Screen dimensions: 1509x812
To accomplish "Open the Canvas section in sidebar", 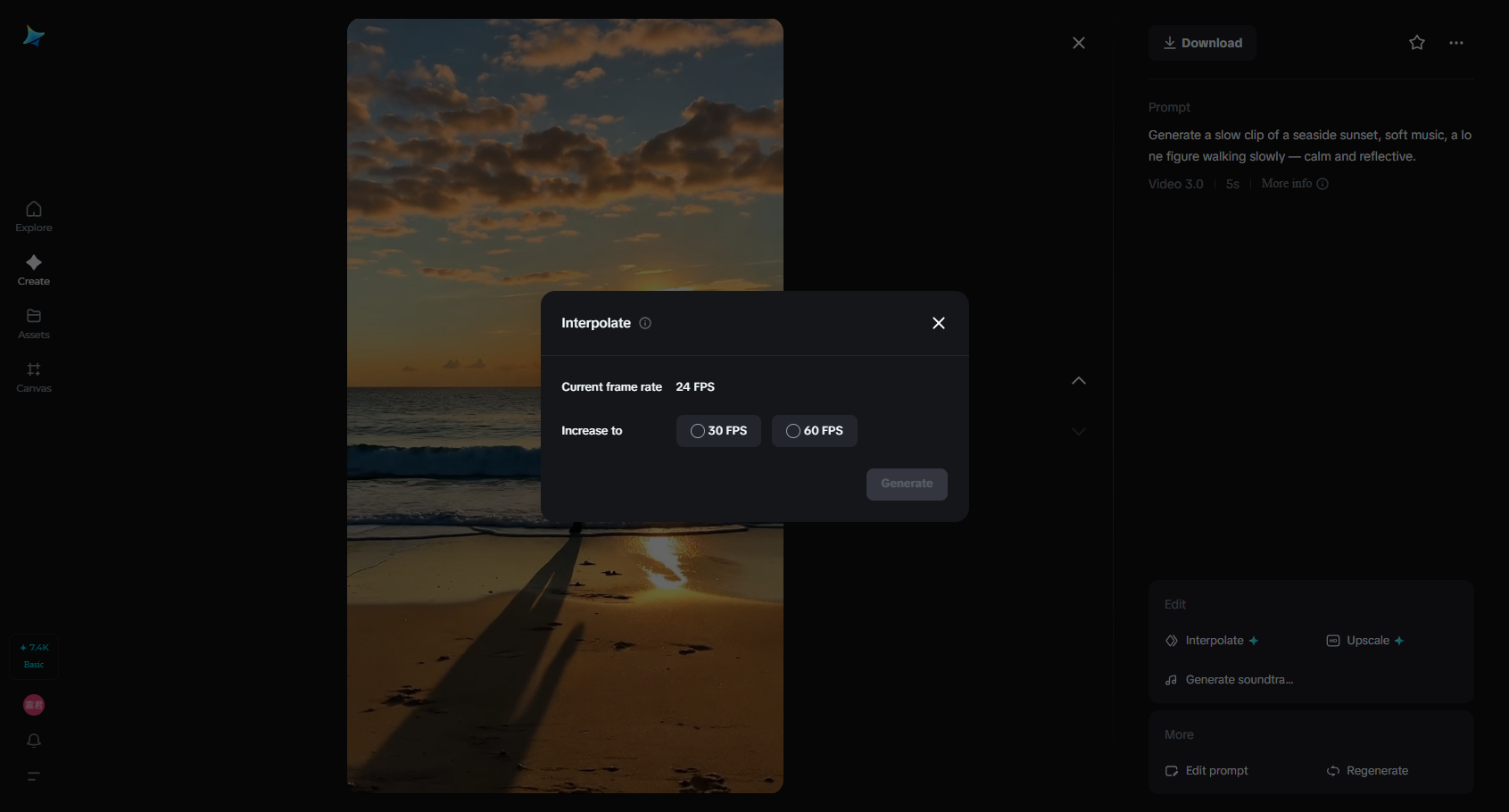I will pyautogui.click(x=33, y=377).
